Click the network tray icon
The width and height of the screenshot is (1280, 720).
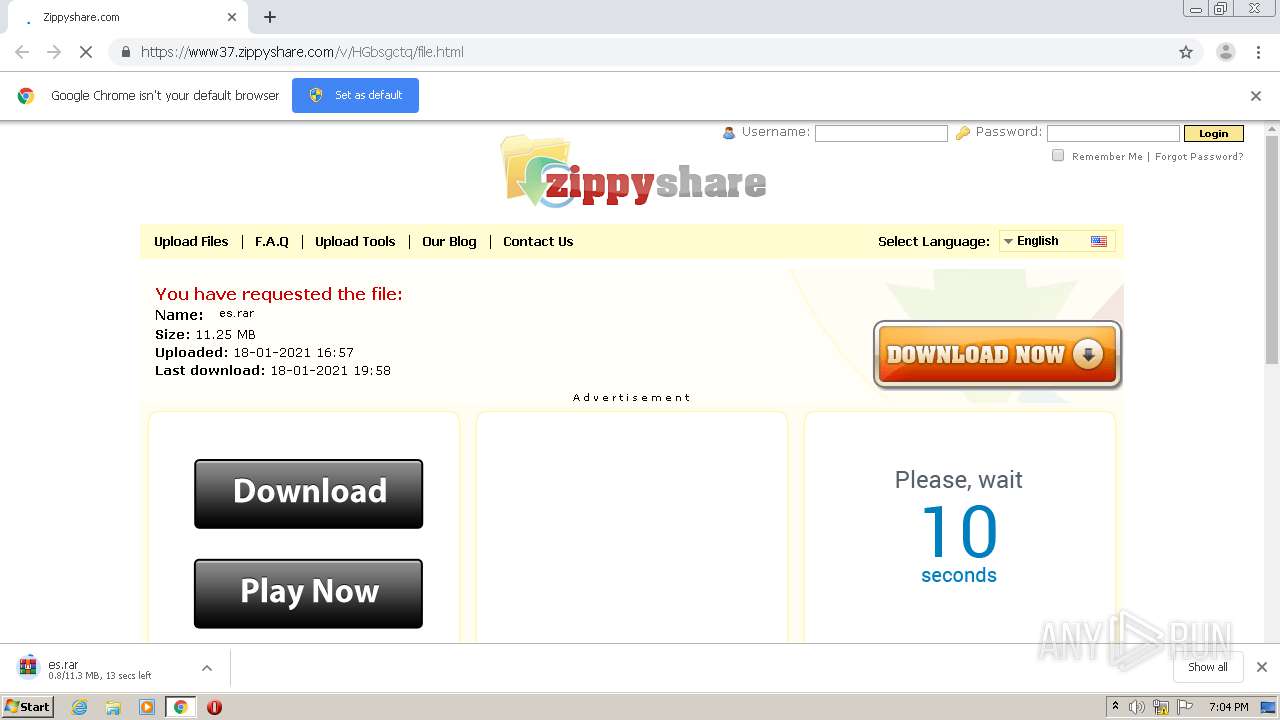(x=1161, y=707)
